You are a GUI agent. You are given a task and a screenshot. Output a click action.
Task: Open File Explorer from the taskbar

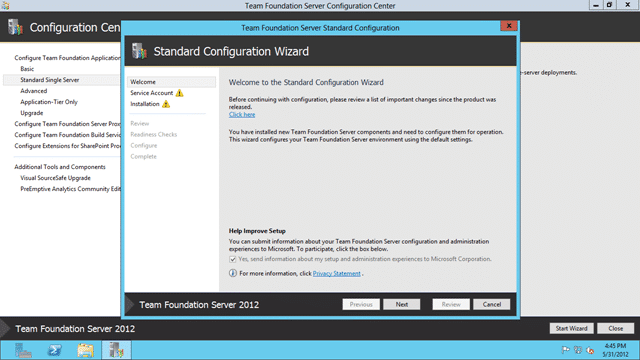tap(85, 350)
